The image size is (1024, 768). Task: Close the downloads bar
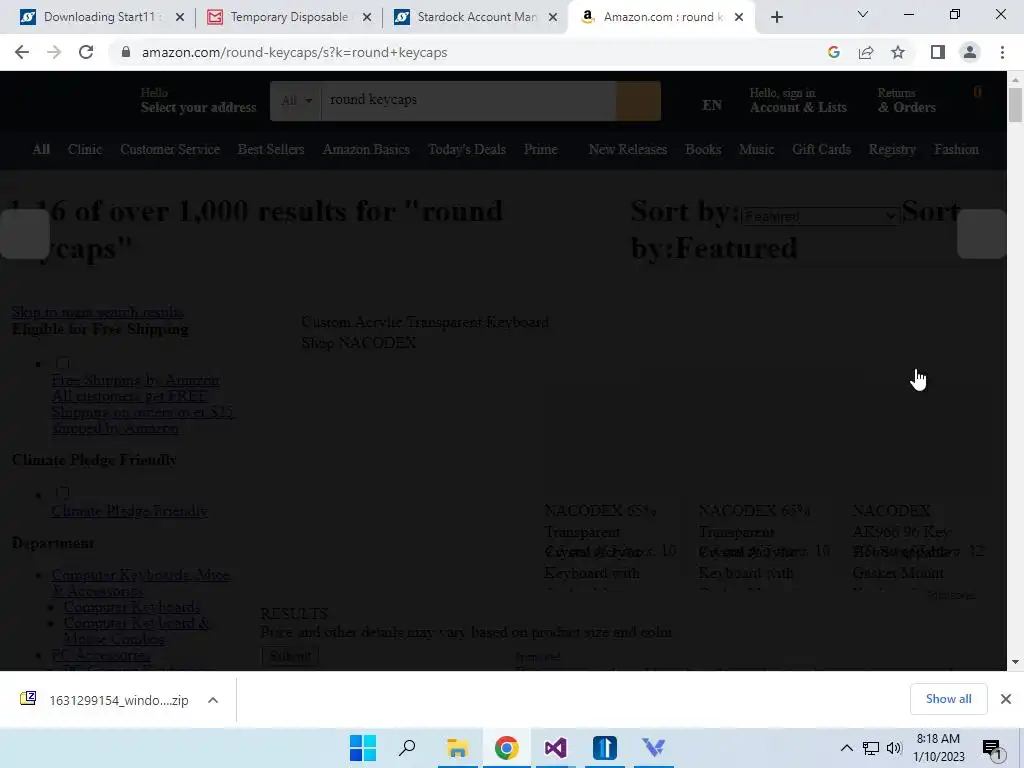(1006, 699)
